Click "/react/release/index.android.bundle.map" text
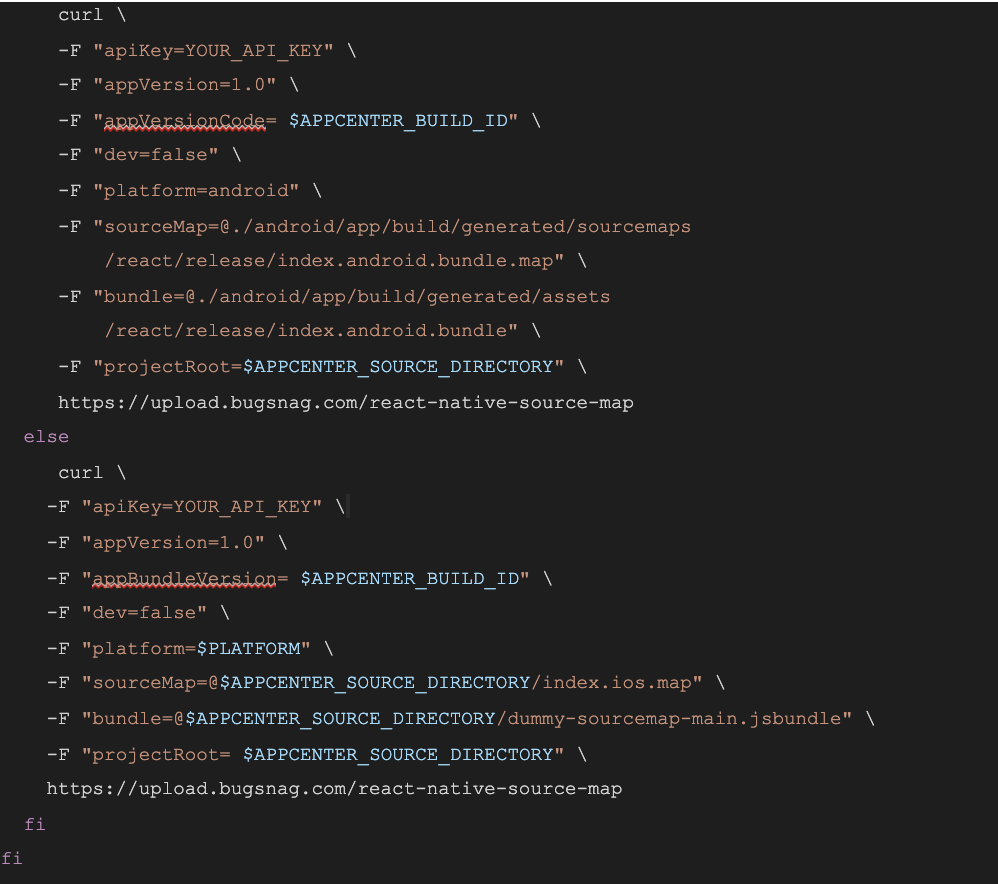Viewport: 998px width, 884px height. (328, 261)
